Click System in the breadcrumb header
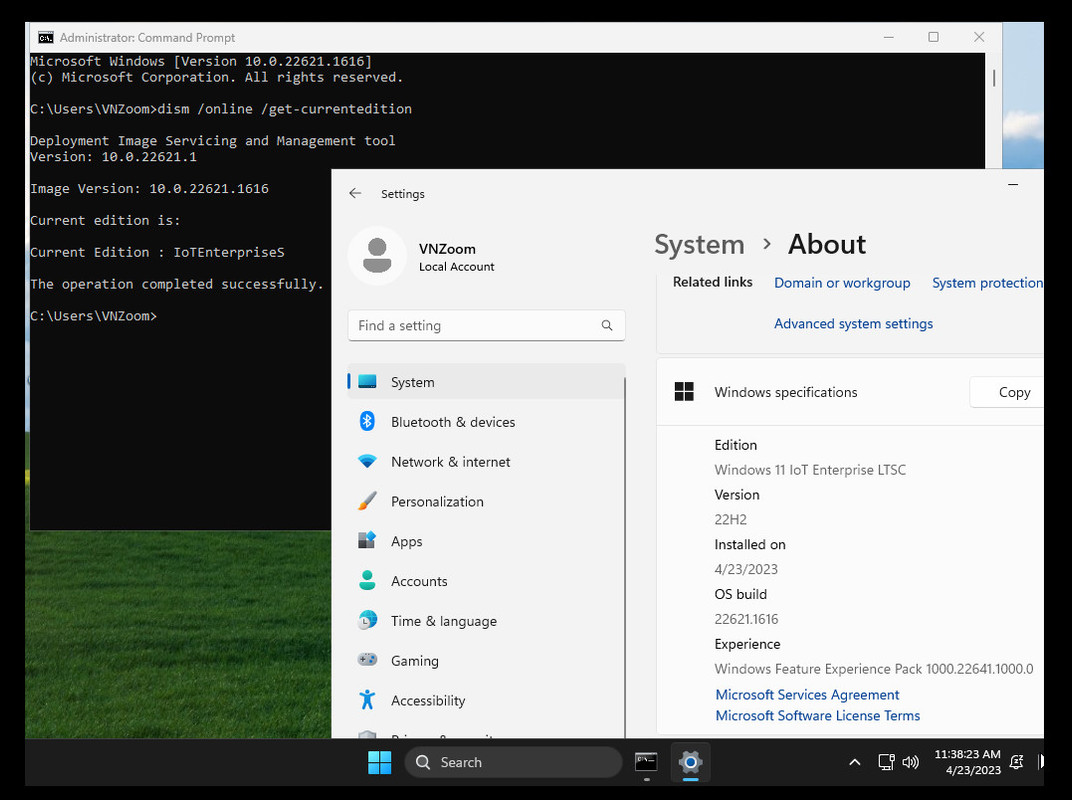The image size is (1072, 800). click(699, 244)
